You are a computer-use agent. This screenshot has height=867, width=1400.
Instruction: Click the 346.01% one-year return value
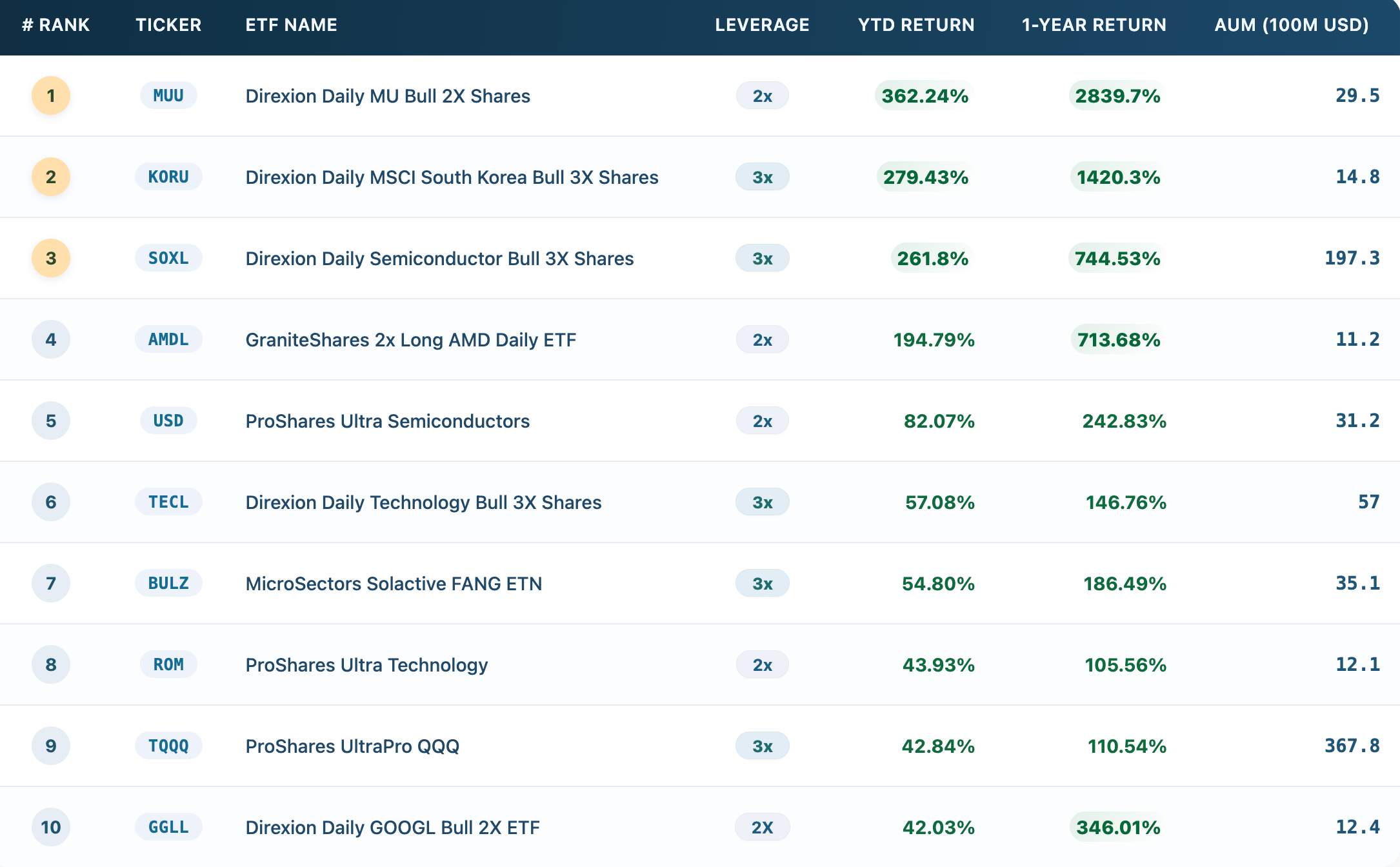point(1118,828)
